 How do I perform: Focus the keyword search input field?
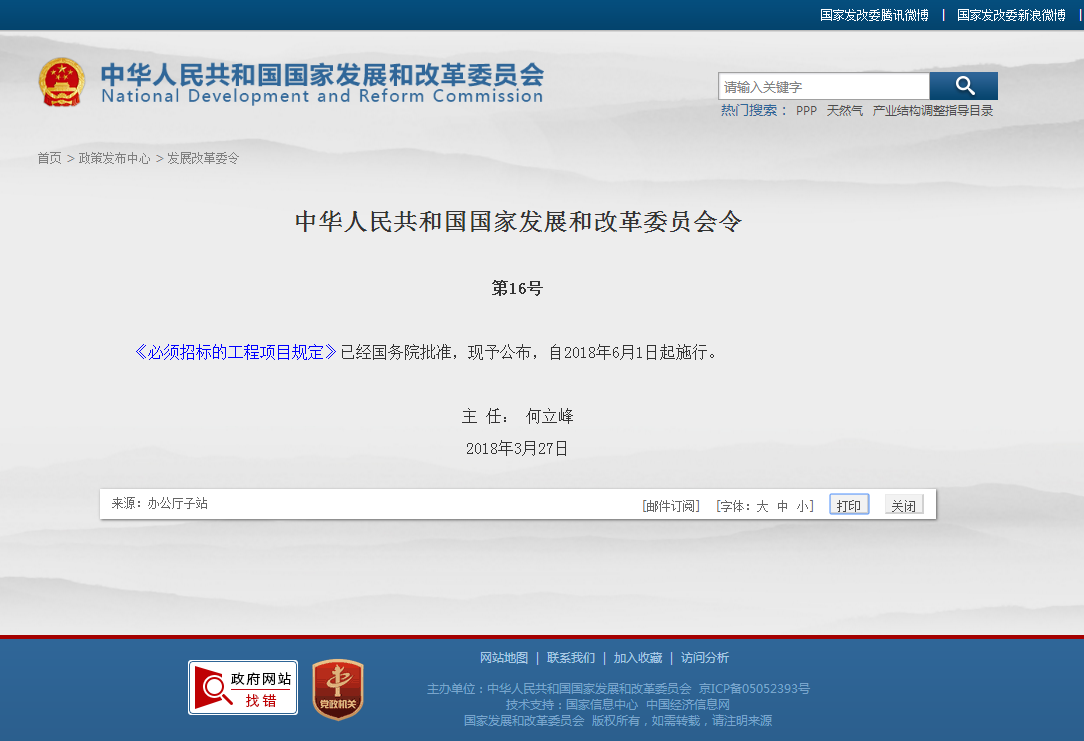(x=824, y=87)
